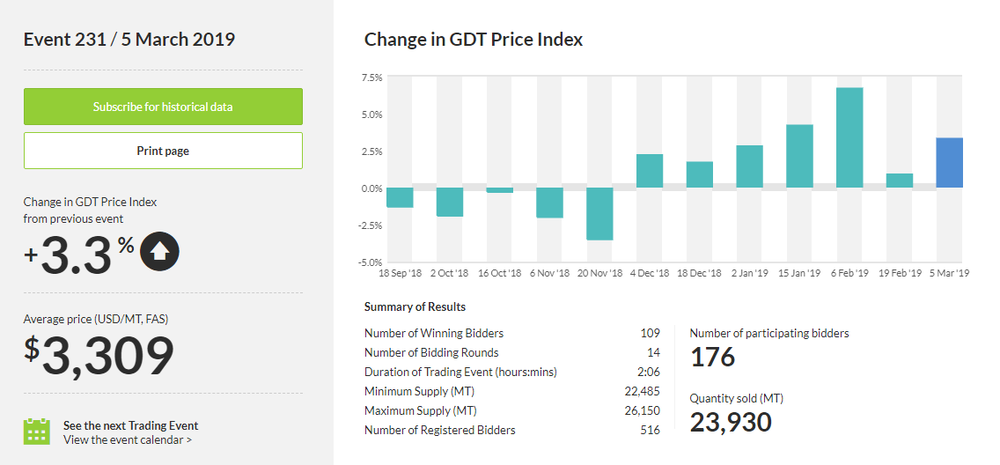Click the 2 Oct '18 chart bar
This screenshot has width=1000, height=465.
(x=450, y=202)
